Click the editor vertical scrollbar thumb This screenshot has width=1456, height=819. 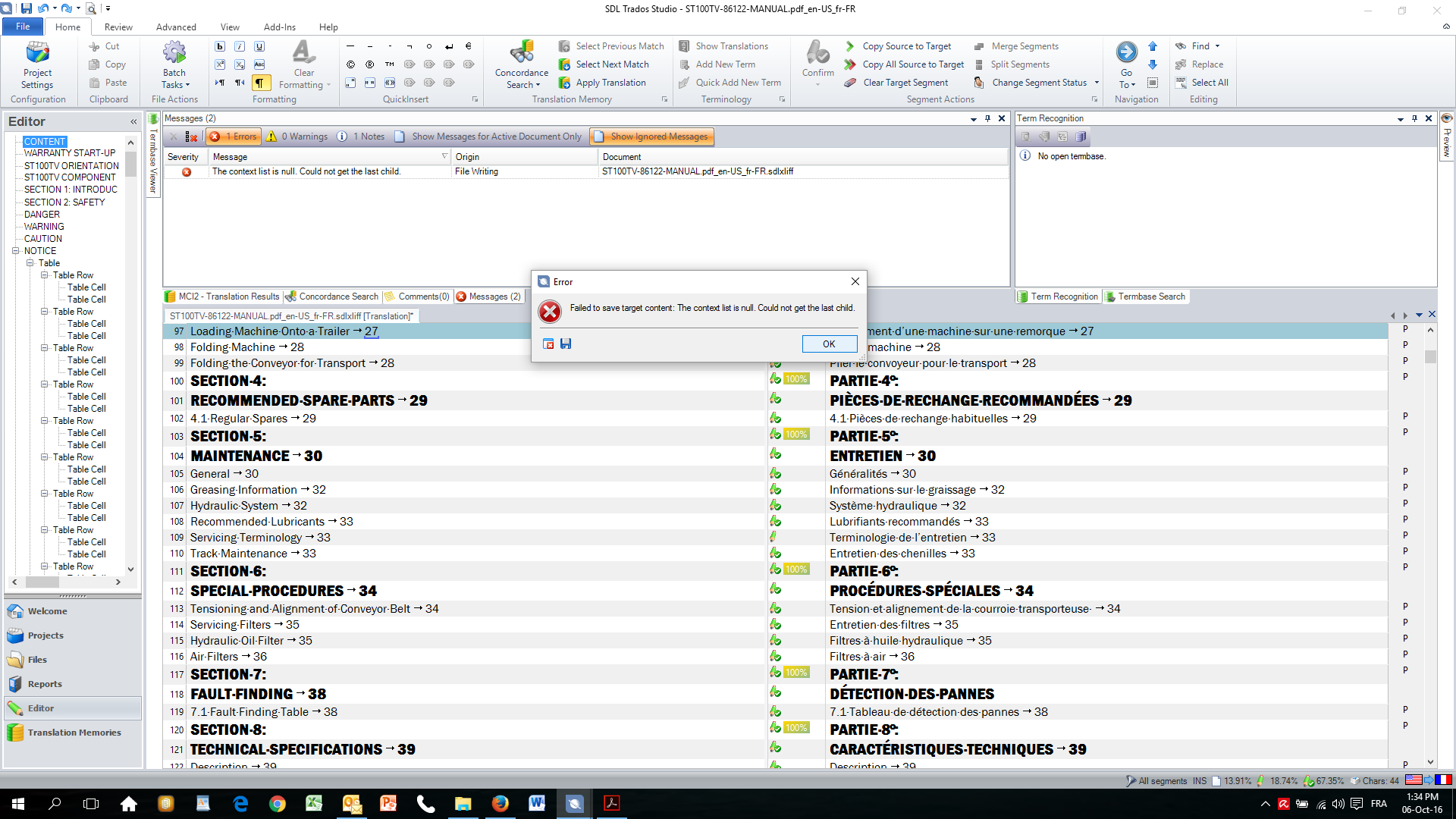(x=1430, y=357)
